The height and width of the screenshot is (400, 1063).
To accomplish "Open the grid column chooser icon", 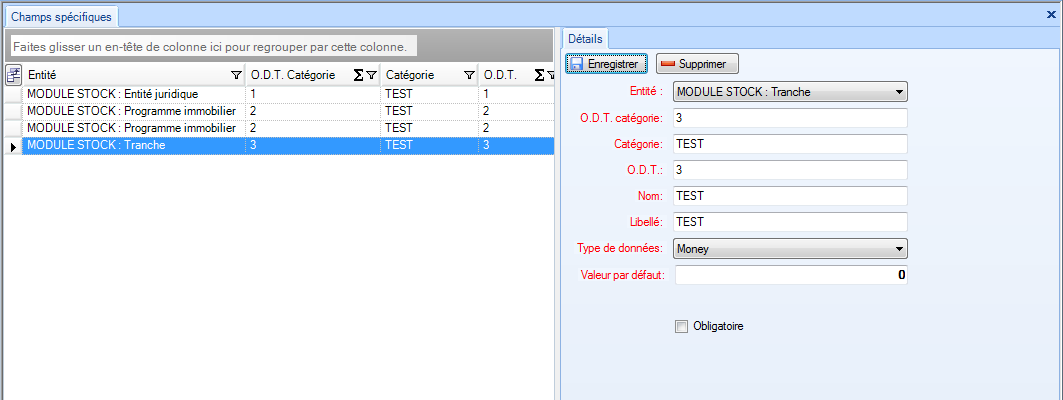I will pos(14,74).
